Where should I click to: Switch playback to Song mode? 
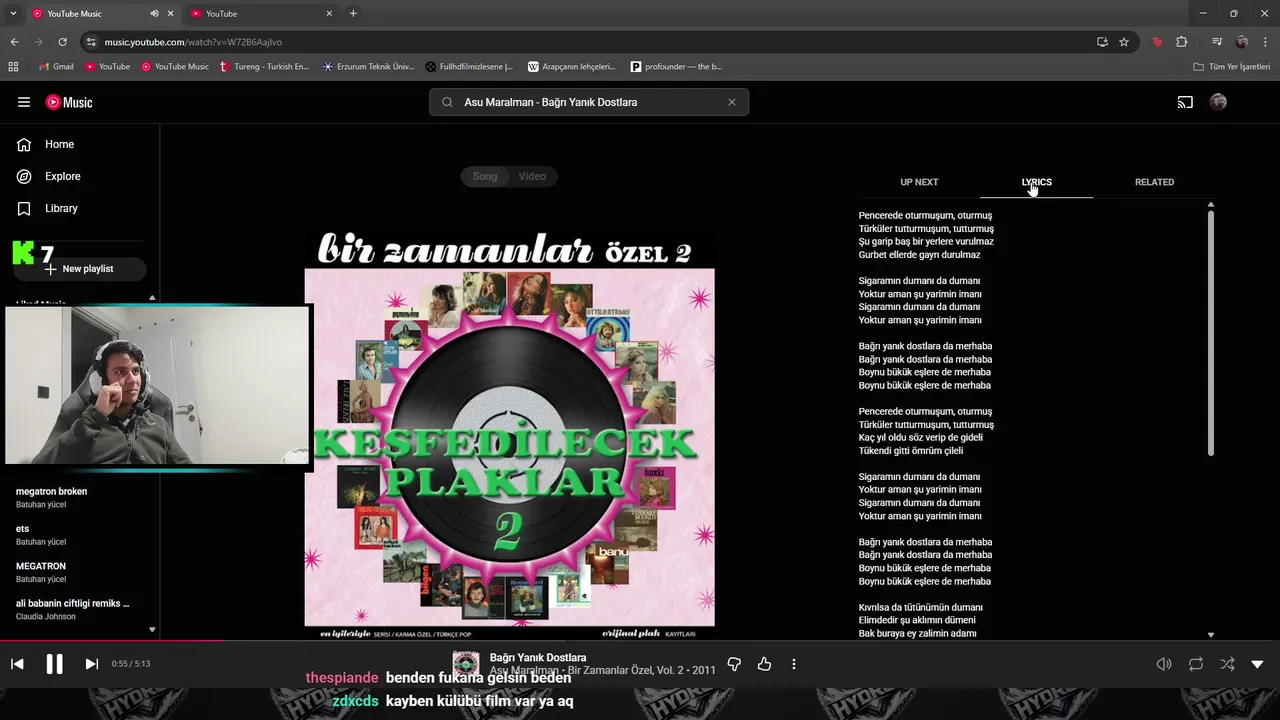point(485,176)
